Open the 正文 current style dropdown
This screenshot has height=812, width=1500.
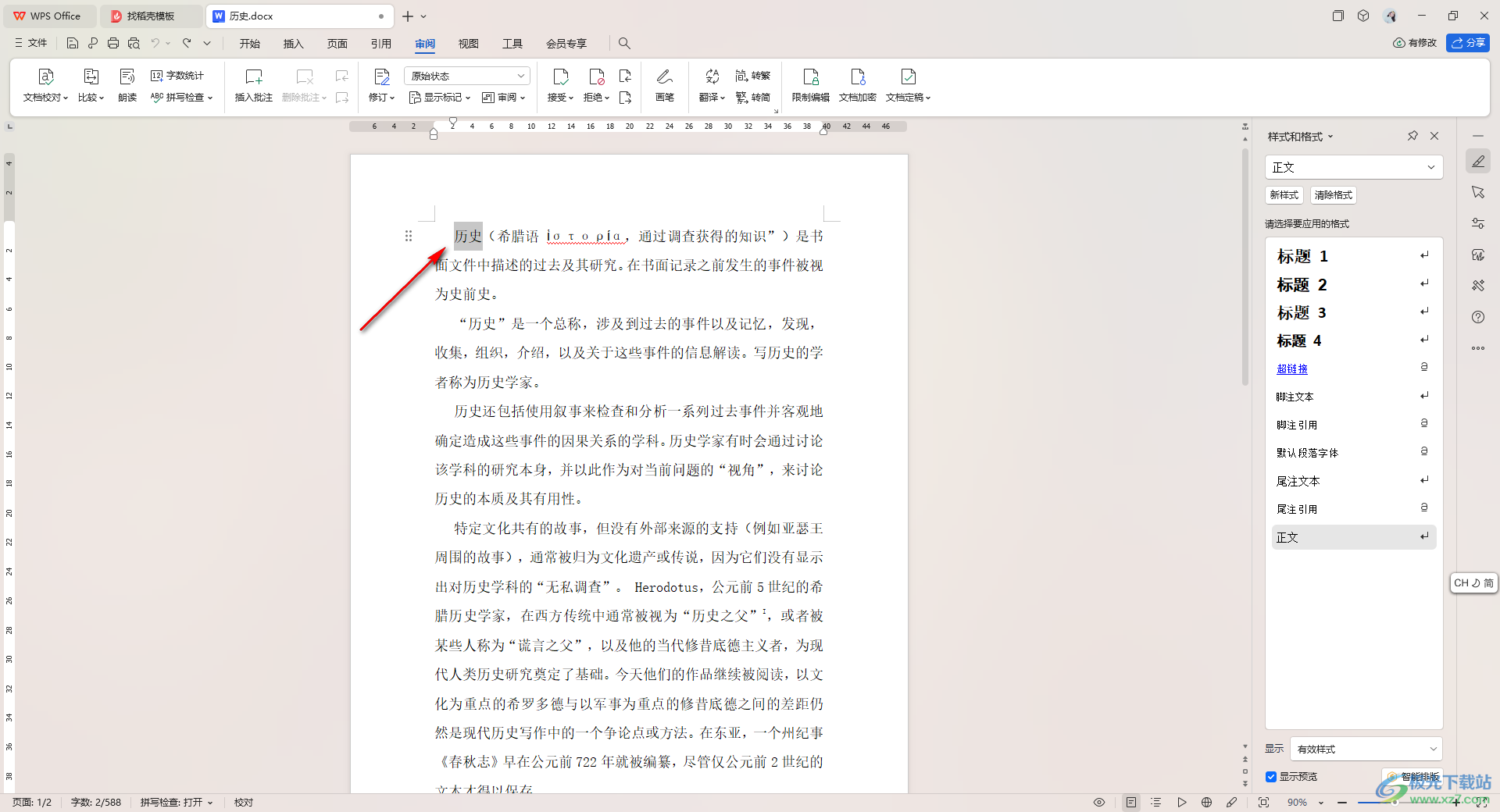(1354, 167)
